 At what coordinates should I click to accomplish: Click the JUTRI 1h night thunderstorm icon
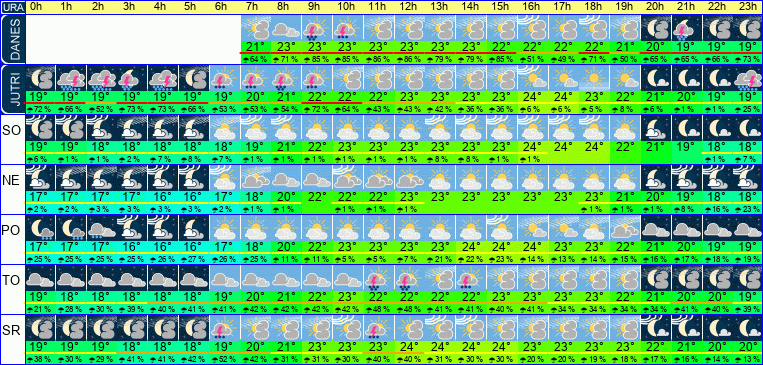click(x=71, y=78)
